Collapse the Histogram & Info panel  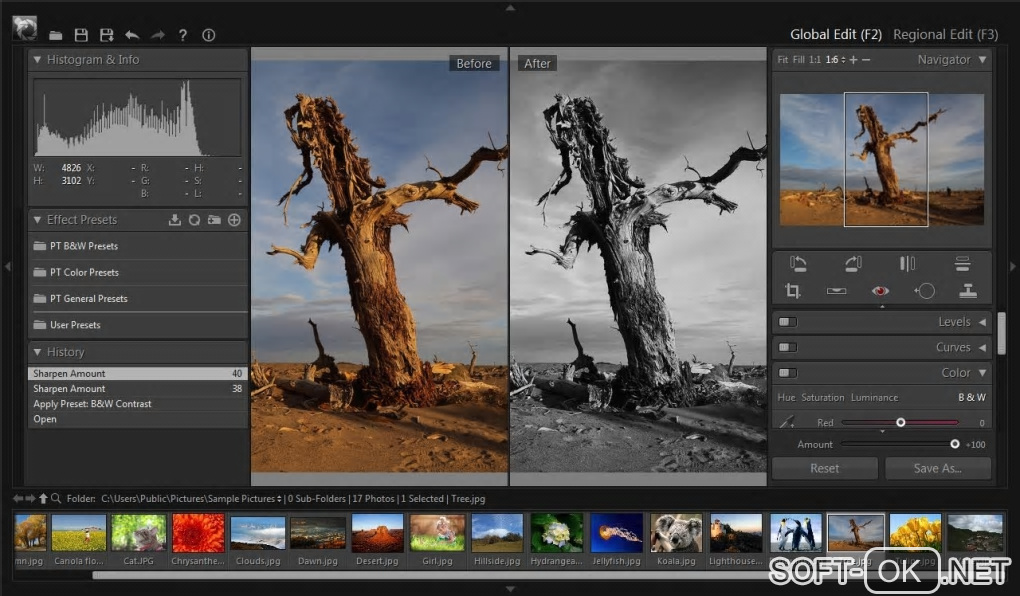(38, 60)
